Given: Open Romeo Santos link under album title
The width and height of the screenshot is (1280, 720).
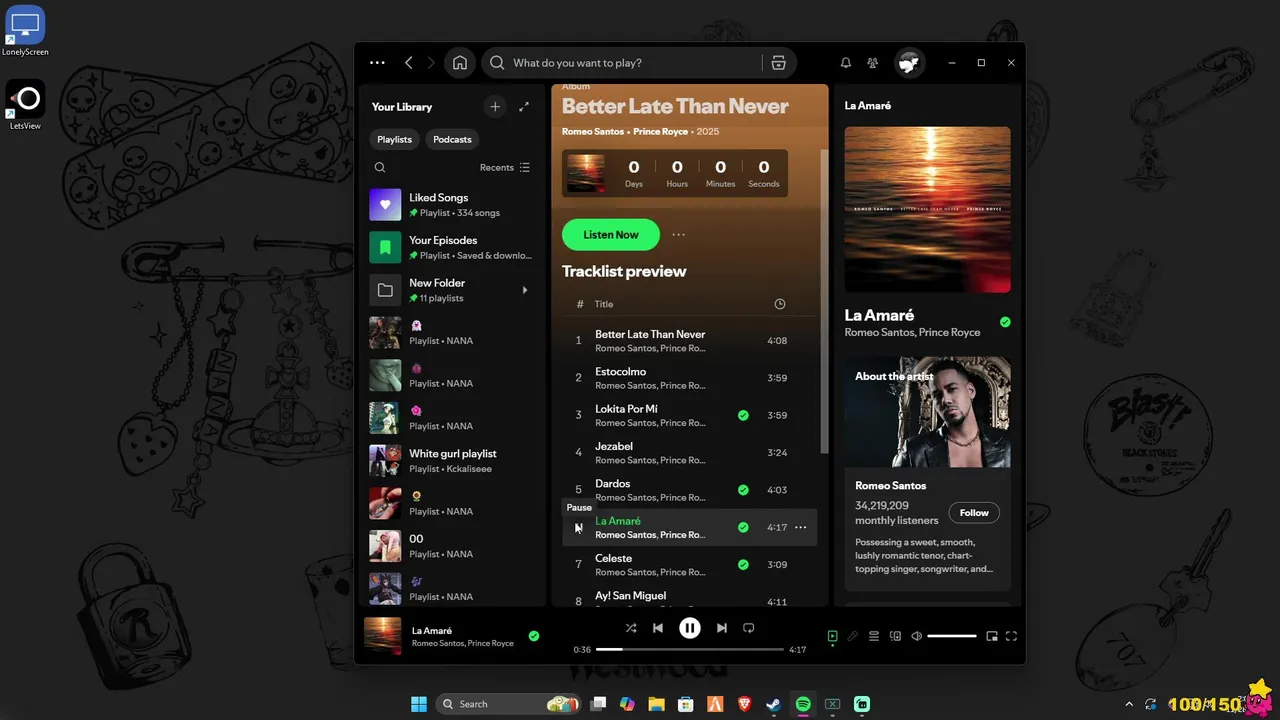Looking at the screenshot, I should click(x=593, y=132).
